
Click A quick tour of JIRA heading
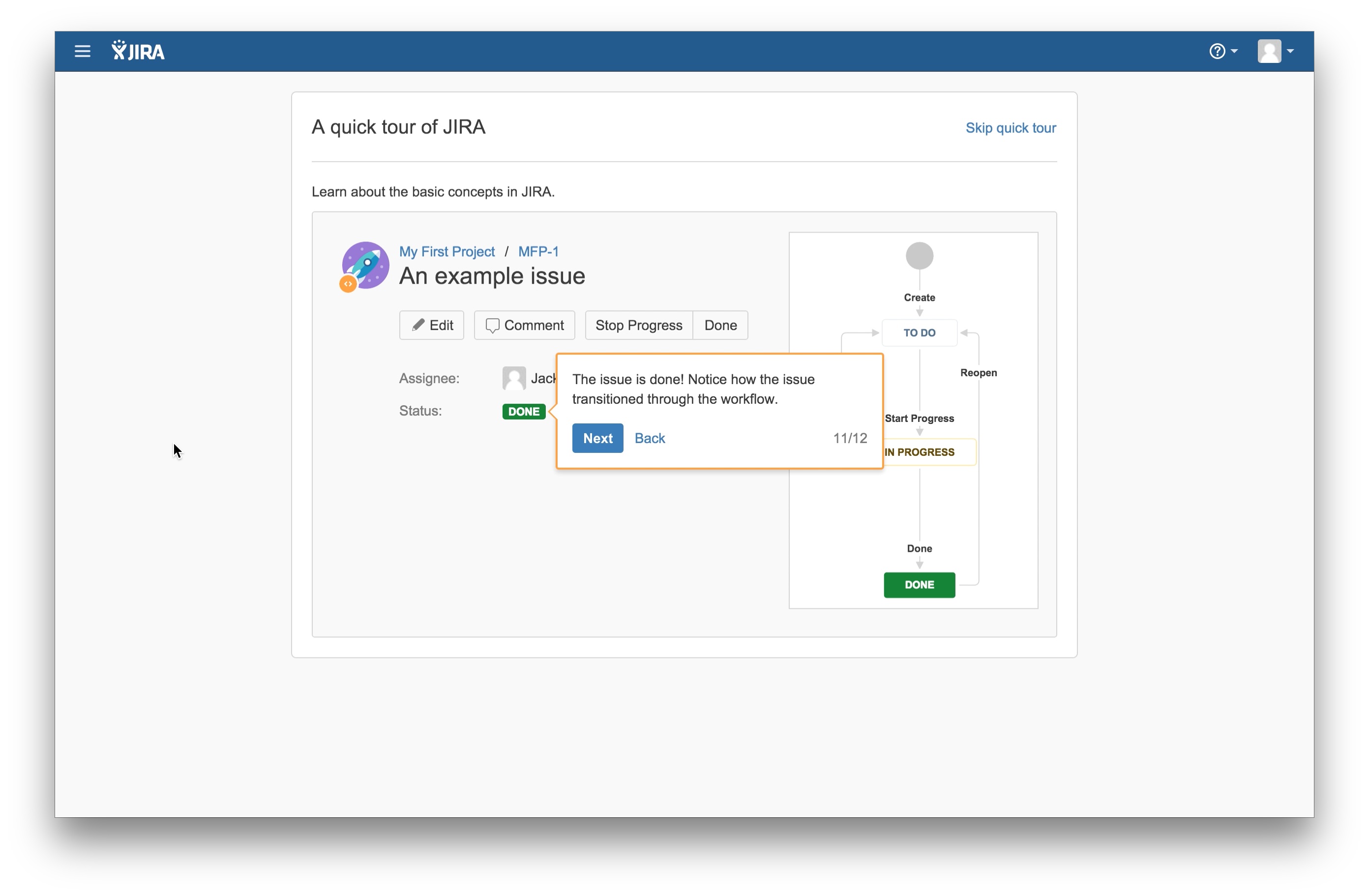tap(399, 127)
